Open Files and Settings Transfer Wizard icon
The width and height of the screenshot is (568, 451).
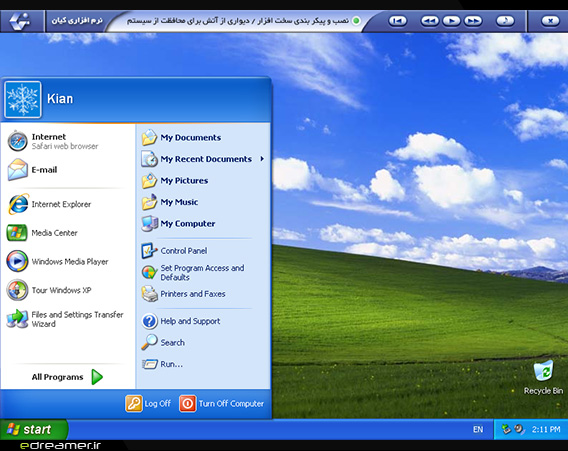point(17,319)
